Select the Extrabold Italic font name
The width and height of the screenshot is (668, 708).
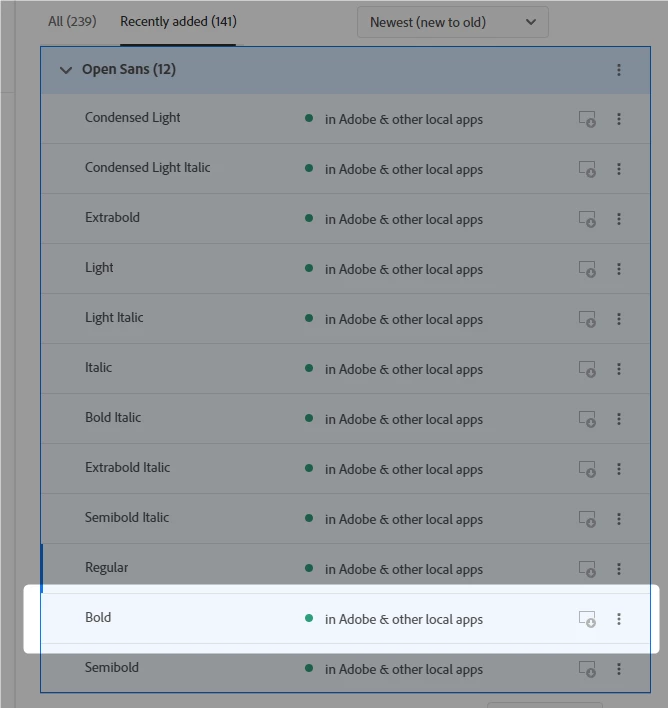pos(127,467)
